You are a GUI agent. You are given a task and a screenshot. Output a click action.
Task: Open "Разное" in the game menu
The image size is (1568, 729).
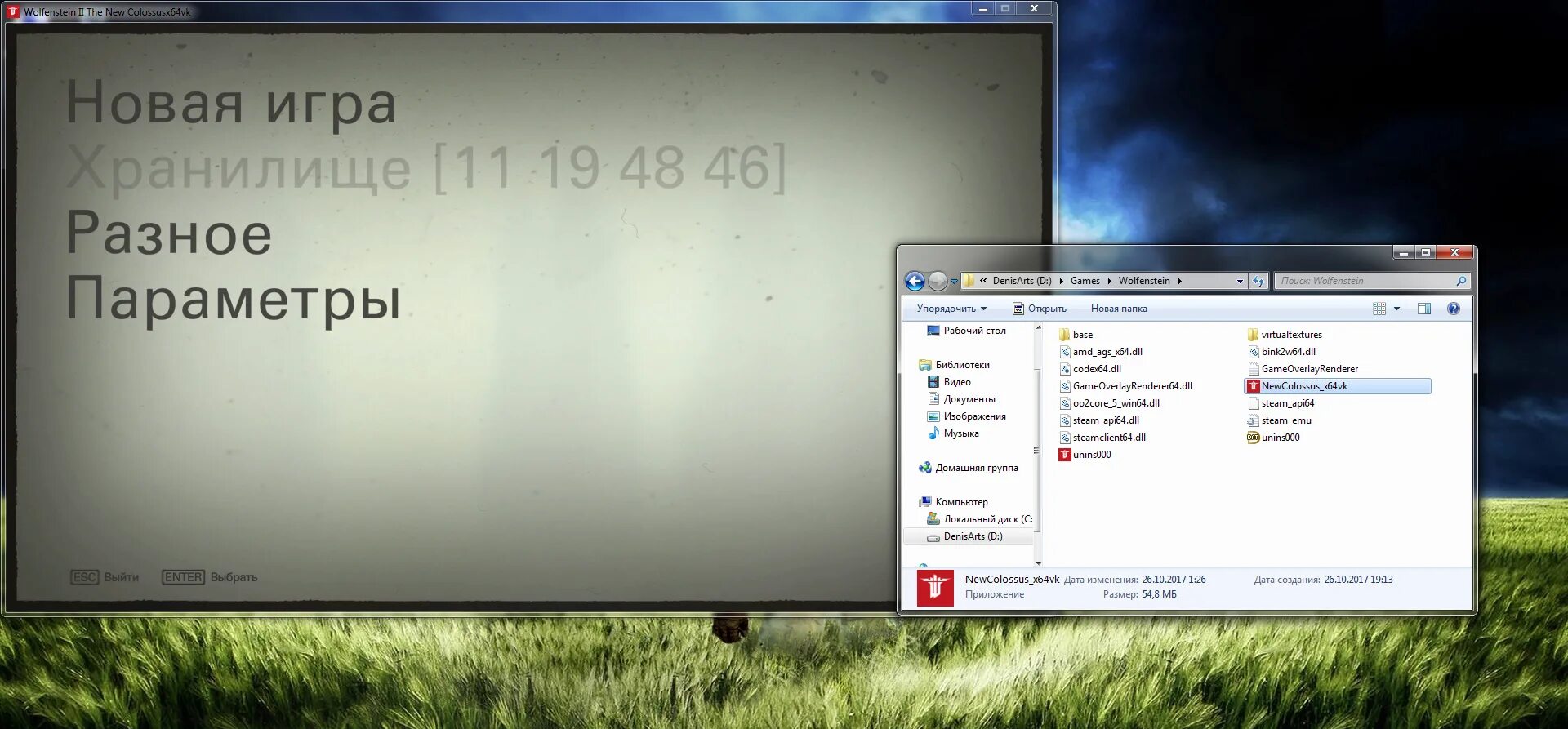point(169,233)
